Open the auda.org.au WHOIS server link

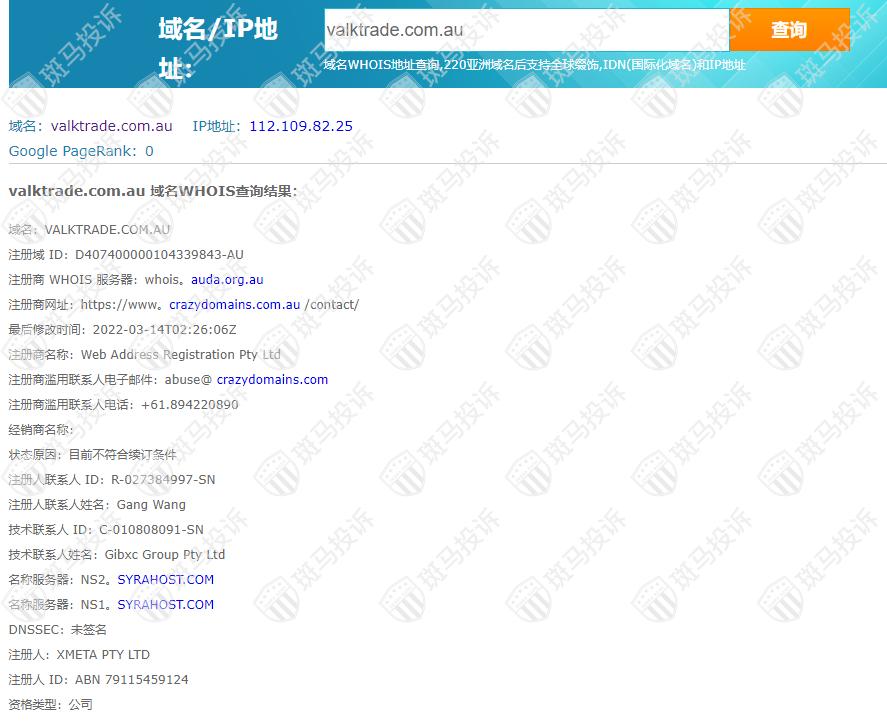pyautogui.click(x=227, y=280)
